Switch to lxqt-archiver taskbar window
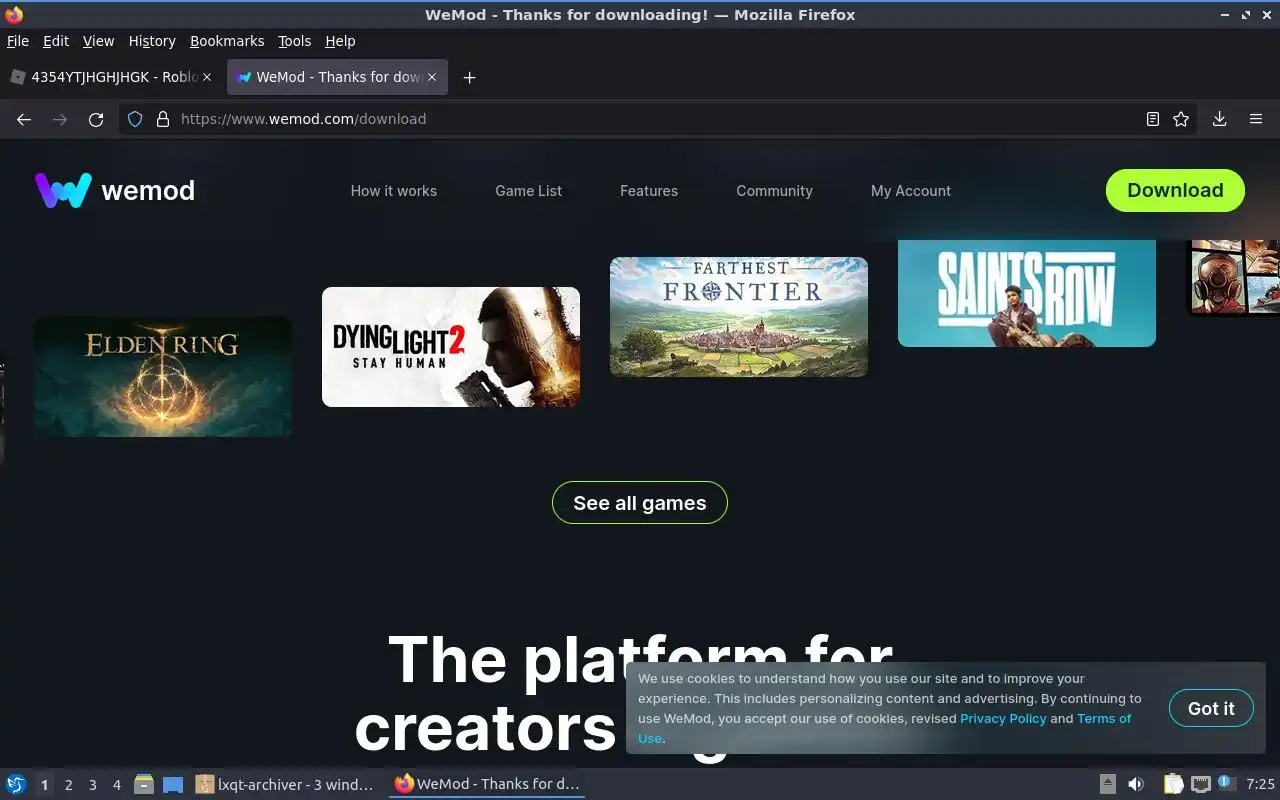Viewport: 1280px width, 800px height. coord(285,784)
